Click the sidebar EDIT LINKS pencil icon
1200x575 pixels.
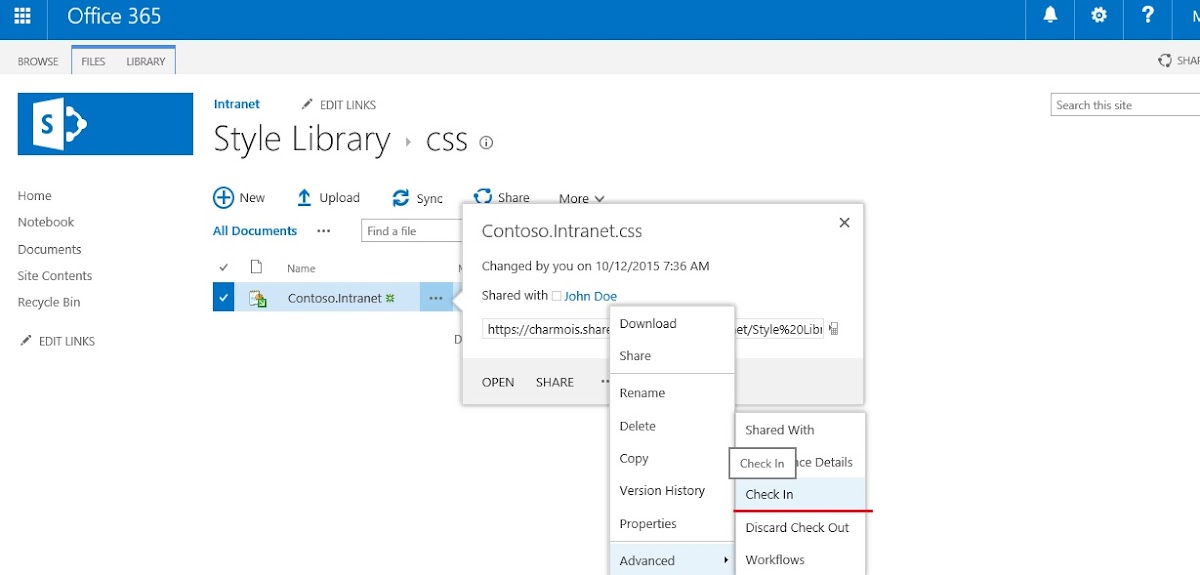coord(25,341)
